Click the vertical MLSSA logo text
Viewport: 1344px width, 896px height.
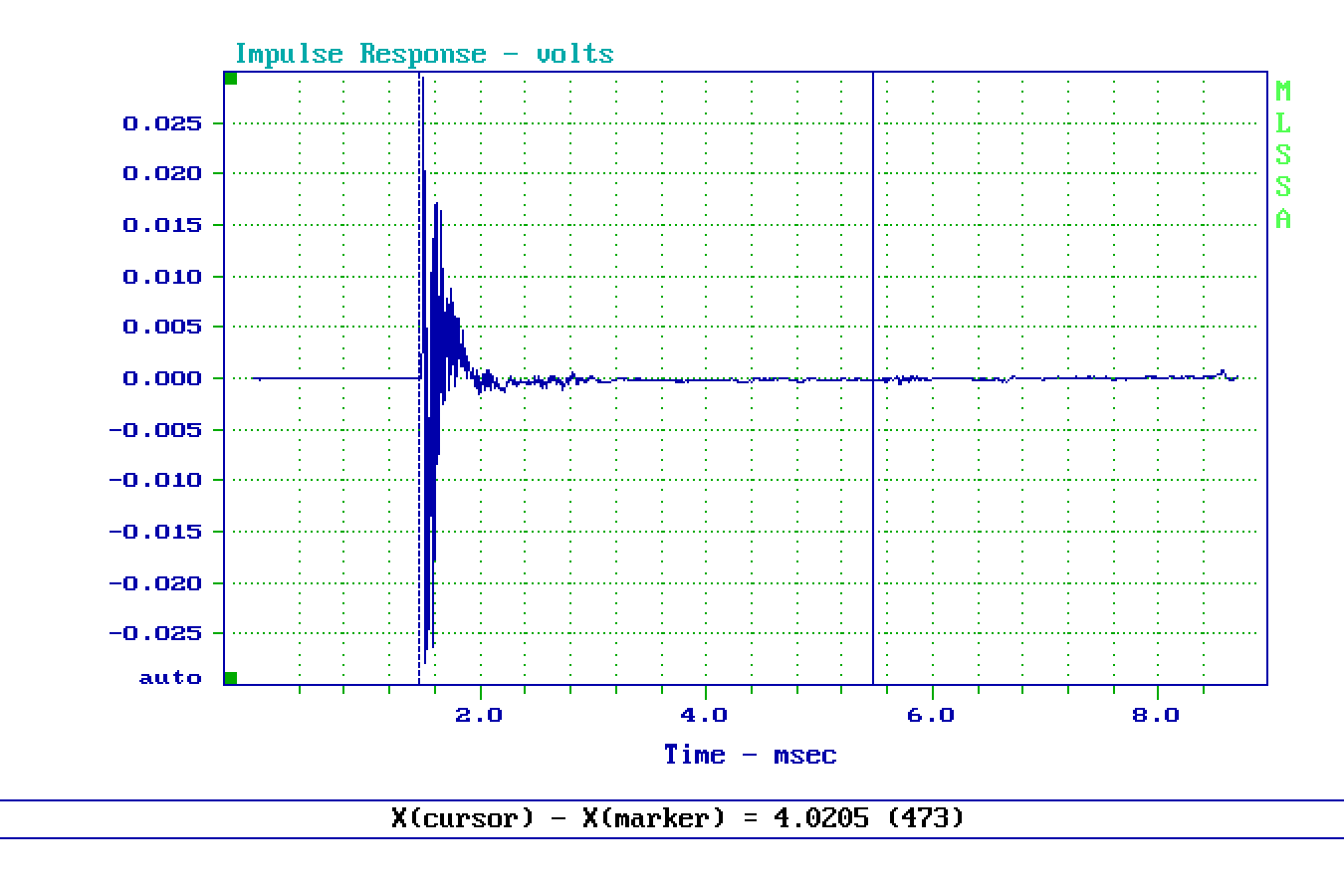coord(1282,154)
